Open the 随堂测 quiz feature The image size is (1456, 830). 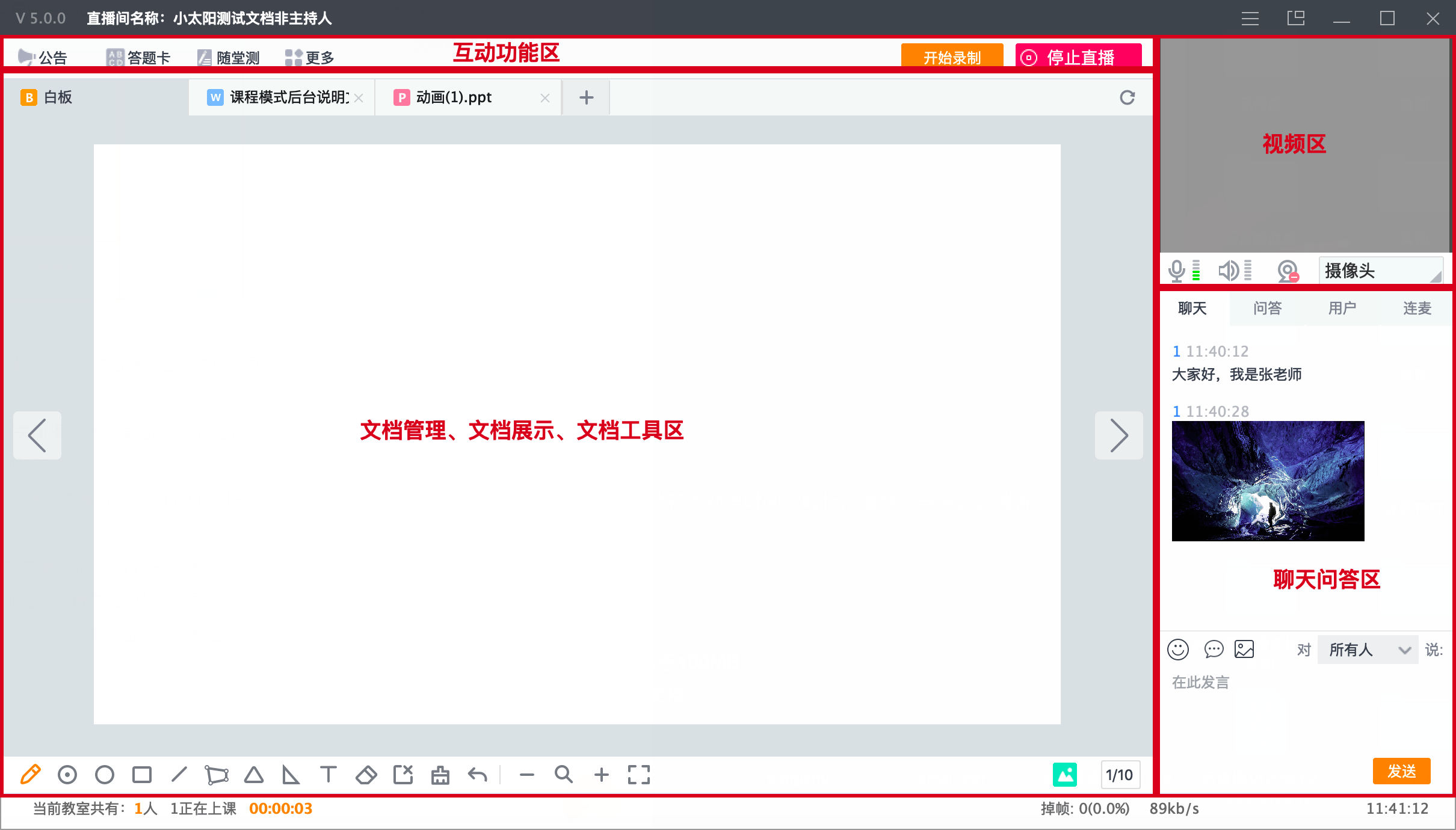[x=229, y=58]
